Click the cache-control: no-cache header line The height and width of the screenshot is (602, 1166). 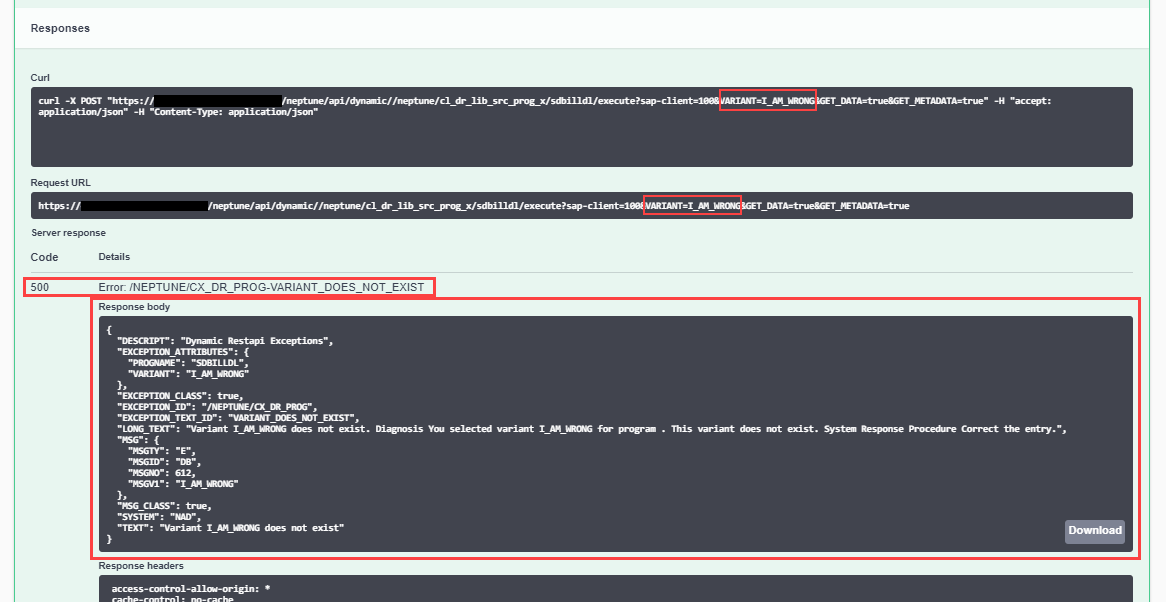tap(175, 598)
